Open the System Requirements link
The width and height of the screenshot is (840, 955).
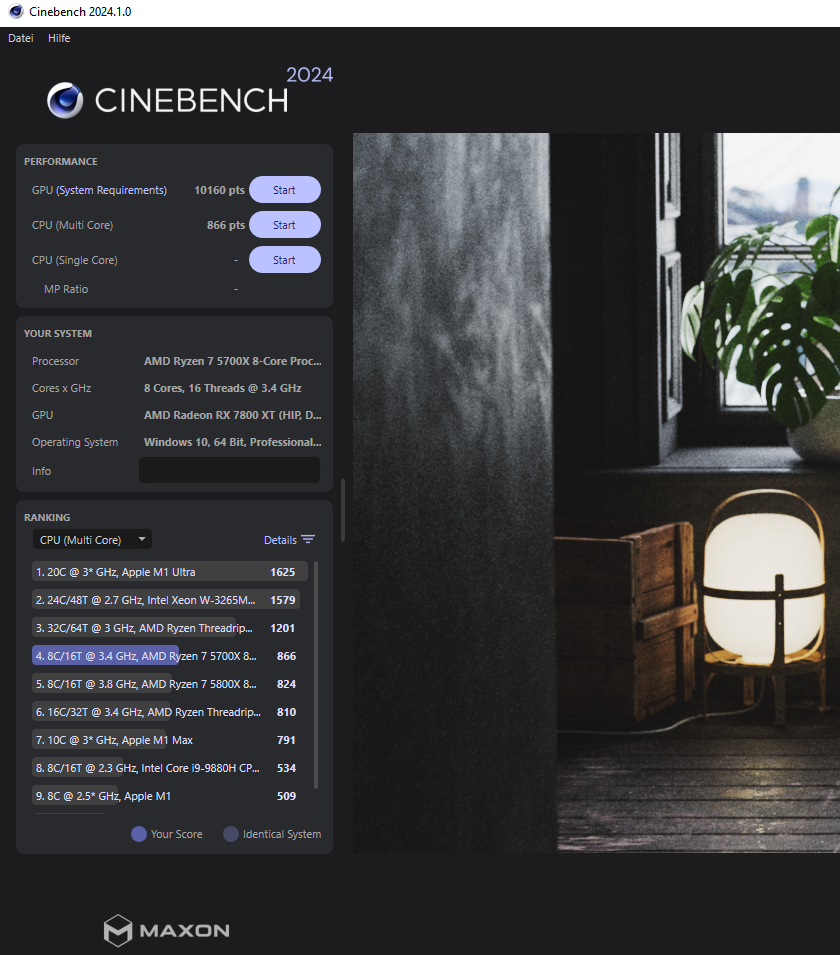[x=111, y=190]
